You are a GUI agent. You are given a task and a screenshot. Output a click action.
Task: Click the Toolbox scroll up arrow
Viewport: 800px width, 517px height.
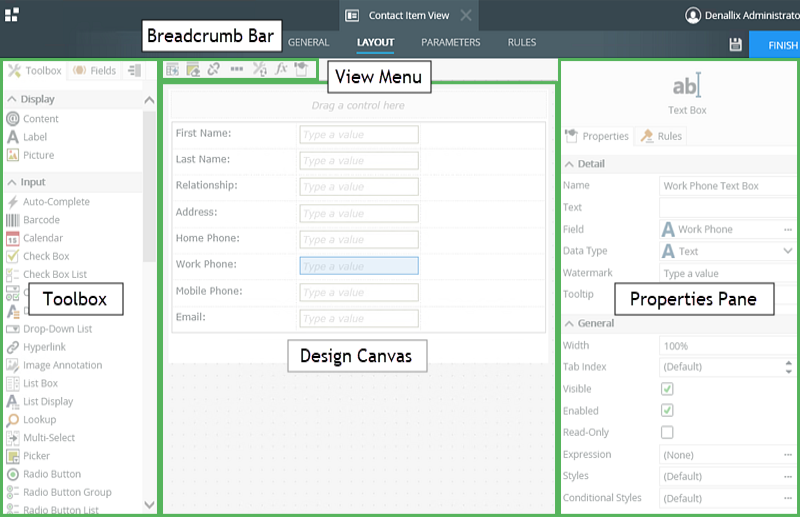pos(149,100)
